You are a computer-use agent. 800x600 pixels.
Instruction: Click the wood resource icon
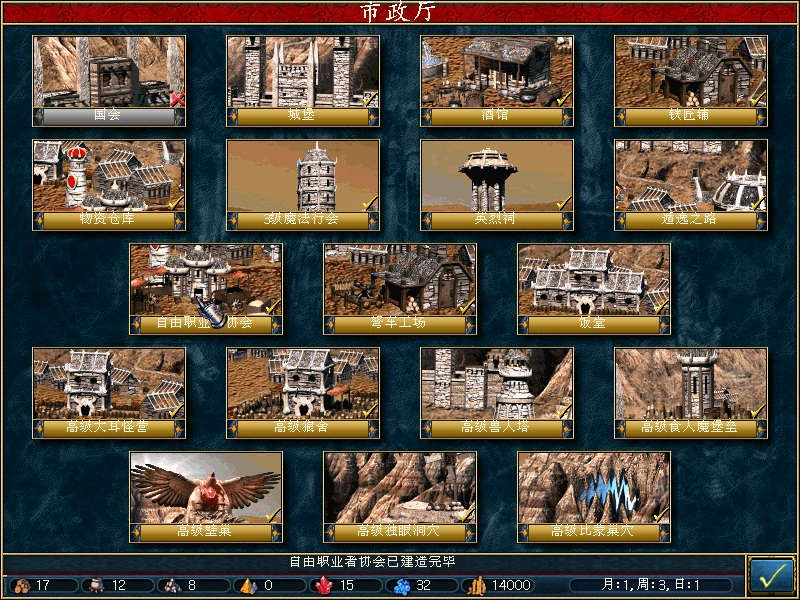pyautogui.click(x=22, y=585)
